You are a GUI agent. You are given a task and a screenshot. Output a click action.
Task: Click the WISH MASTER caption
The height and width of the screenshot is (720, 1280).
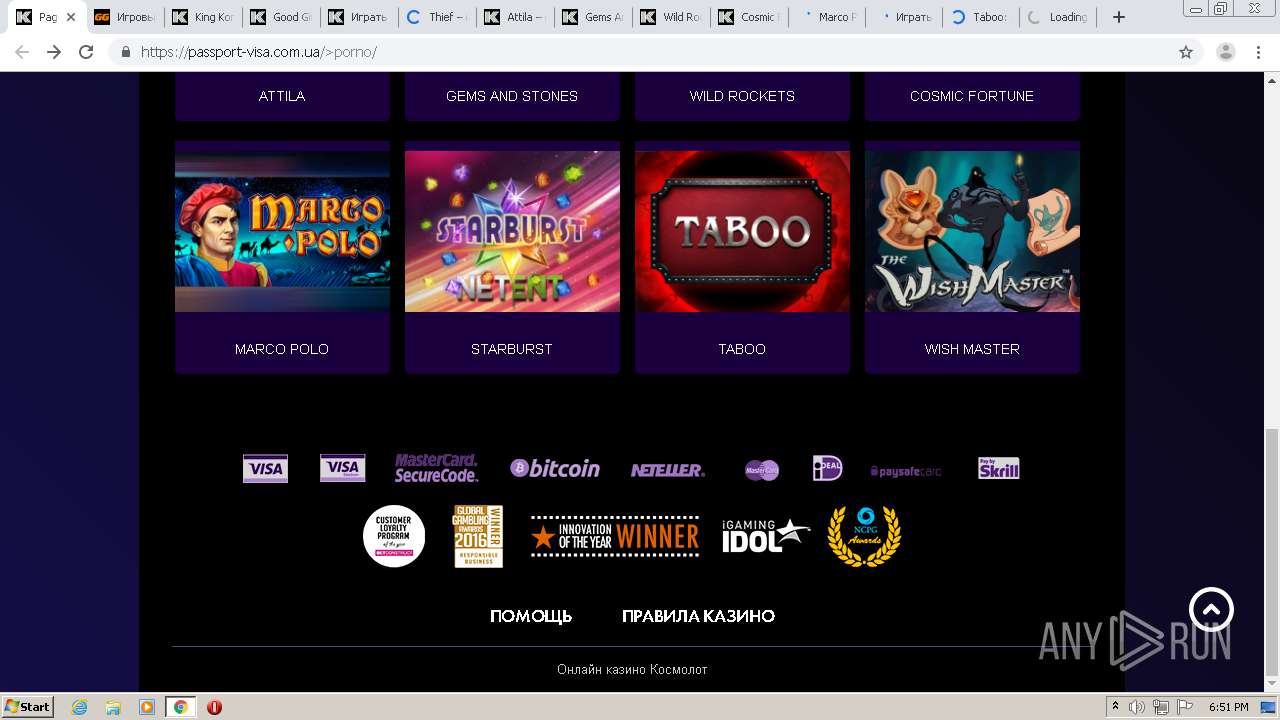pyautogui.click(x=972, y=349)
